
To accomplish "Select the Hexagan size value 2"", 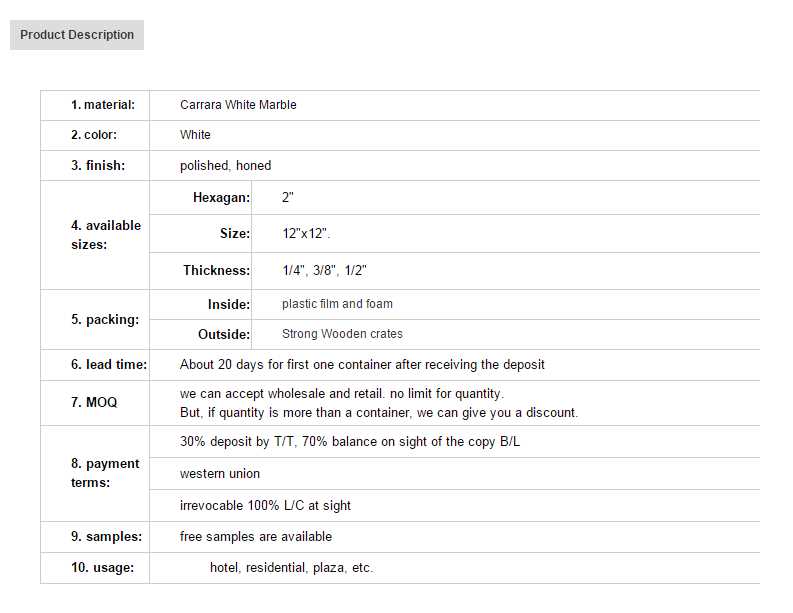I will point(288,198).
